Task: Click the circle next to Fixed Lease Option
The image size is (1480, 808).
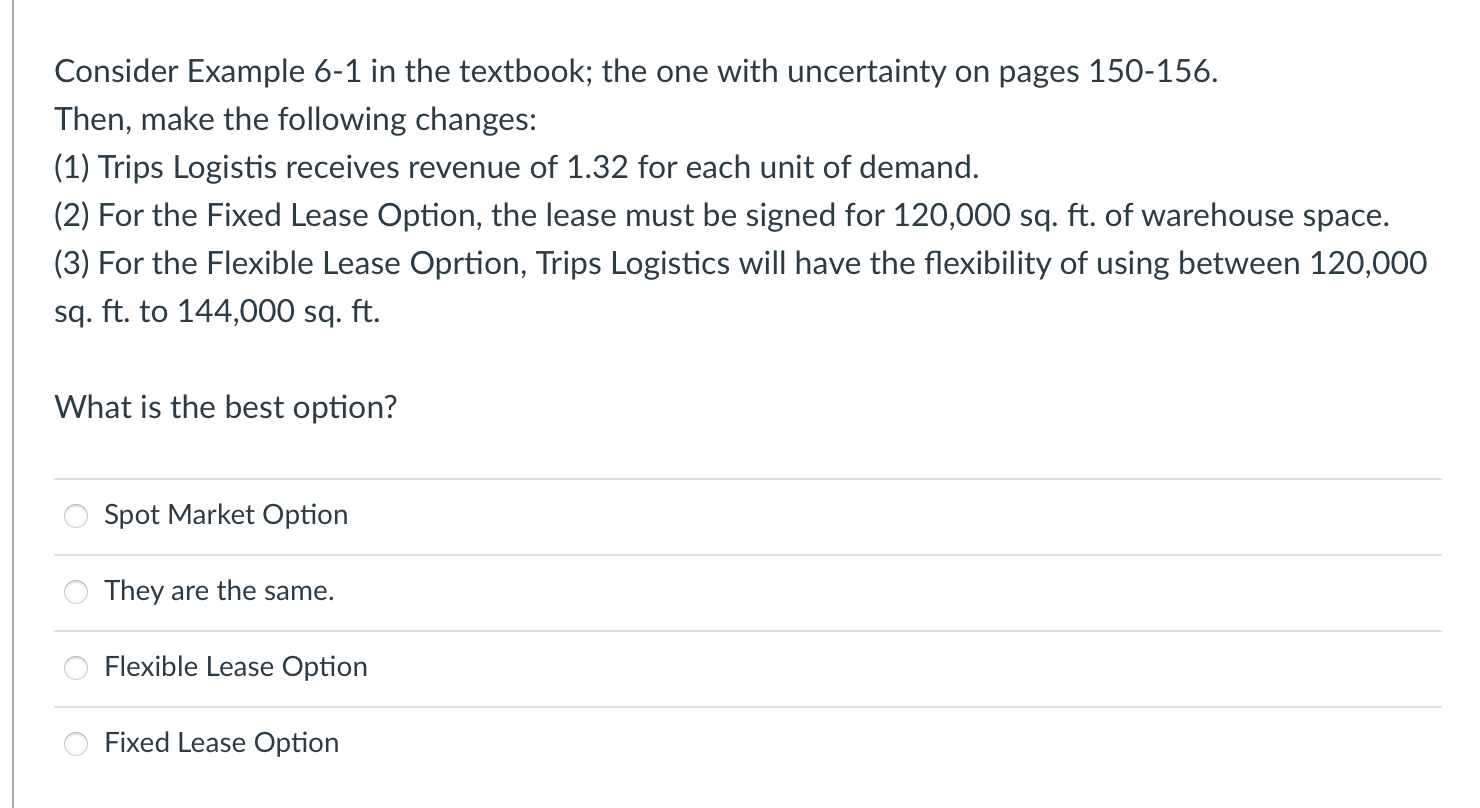Action: pos(75,744)
